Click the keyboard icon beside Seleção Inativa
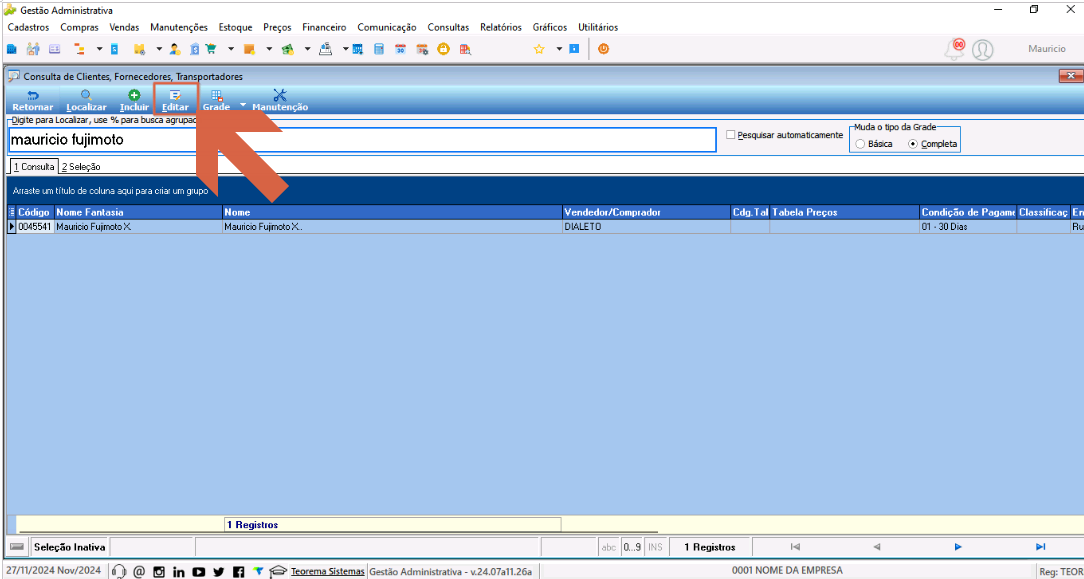Image resolution: width=1084 pixels, height=579 pixels. [18, 547]
